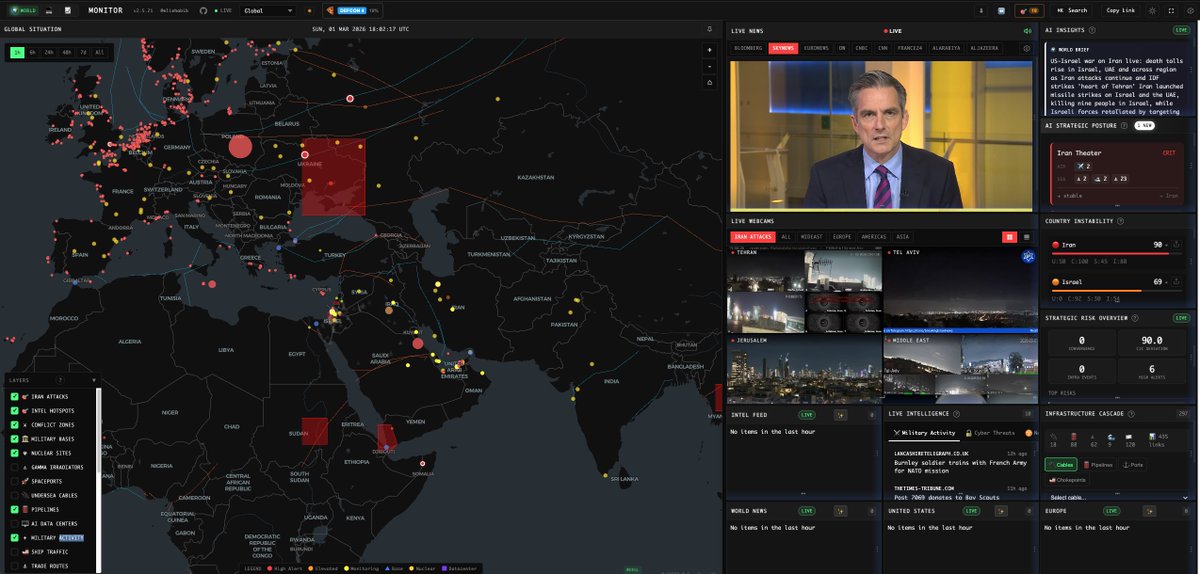Open Country Instability help icon
The width and height of the screenshot is (1200, 574).
click(1120, 221)
